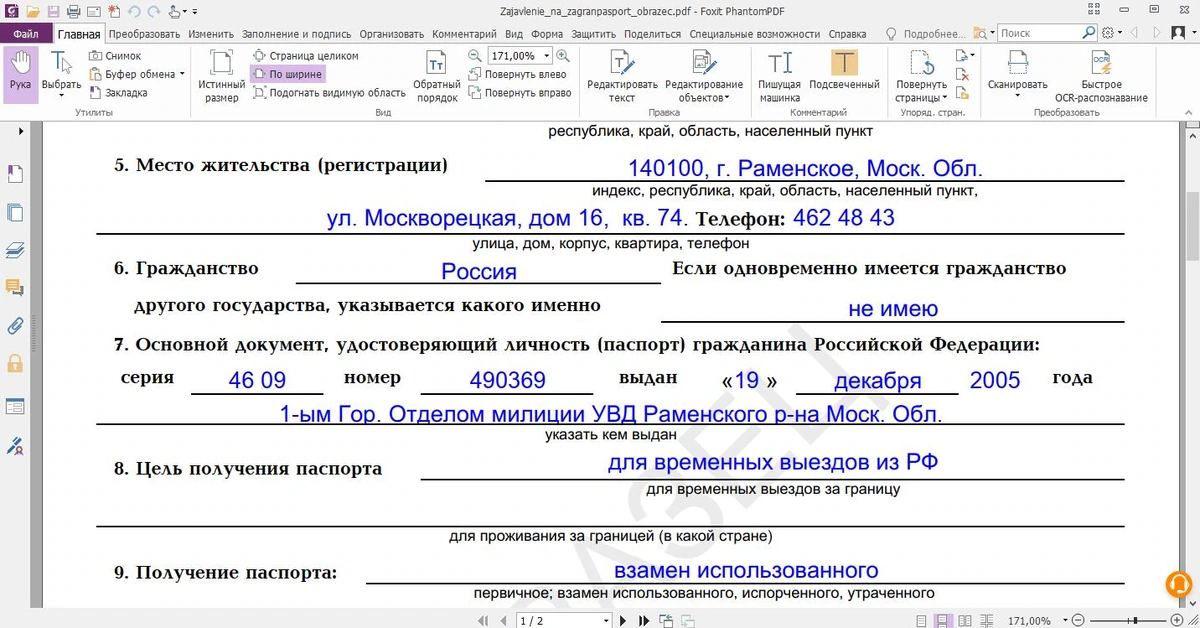Viewport: 1200px width, 628px height.
Task: Open the Заполнение и подпись tab
Action: (298, 34)
